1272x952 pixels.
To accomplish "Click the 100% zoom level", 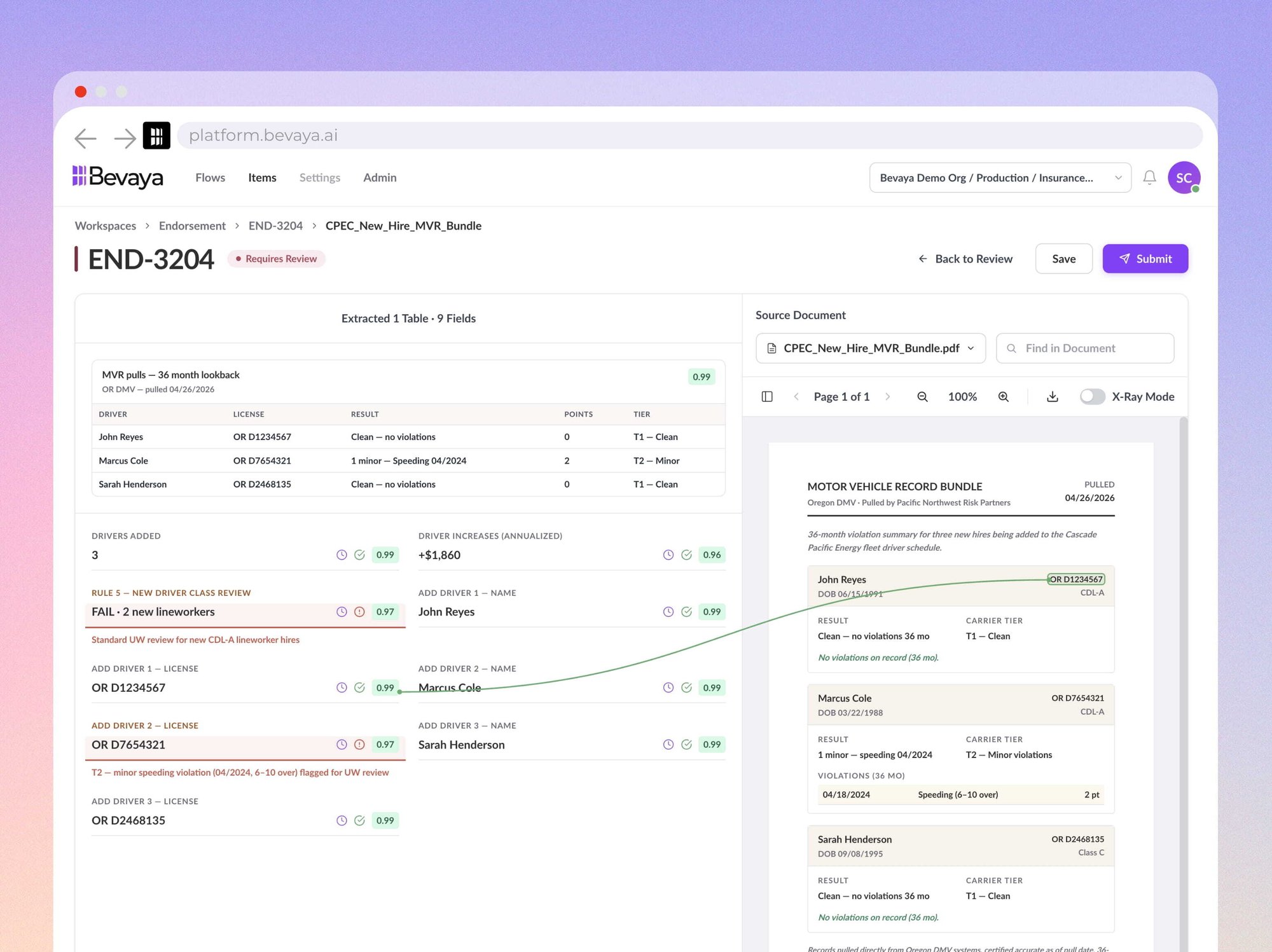I will pos(962,397).
